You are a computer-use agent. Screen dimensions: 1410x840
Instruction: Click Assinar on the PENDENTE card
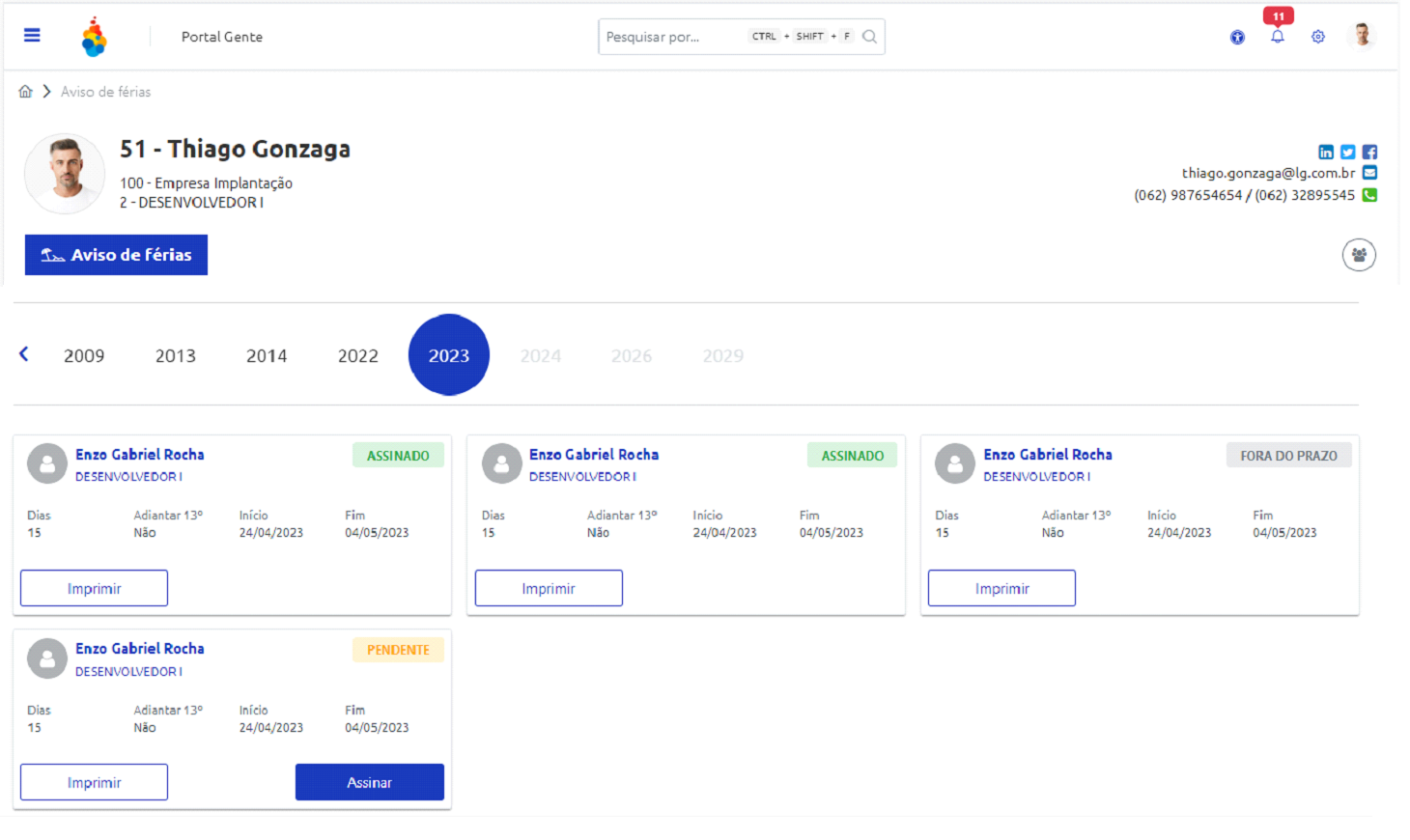tap(370, 782)
